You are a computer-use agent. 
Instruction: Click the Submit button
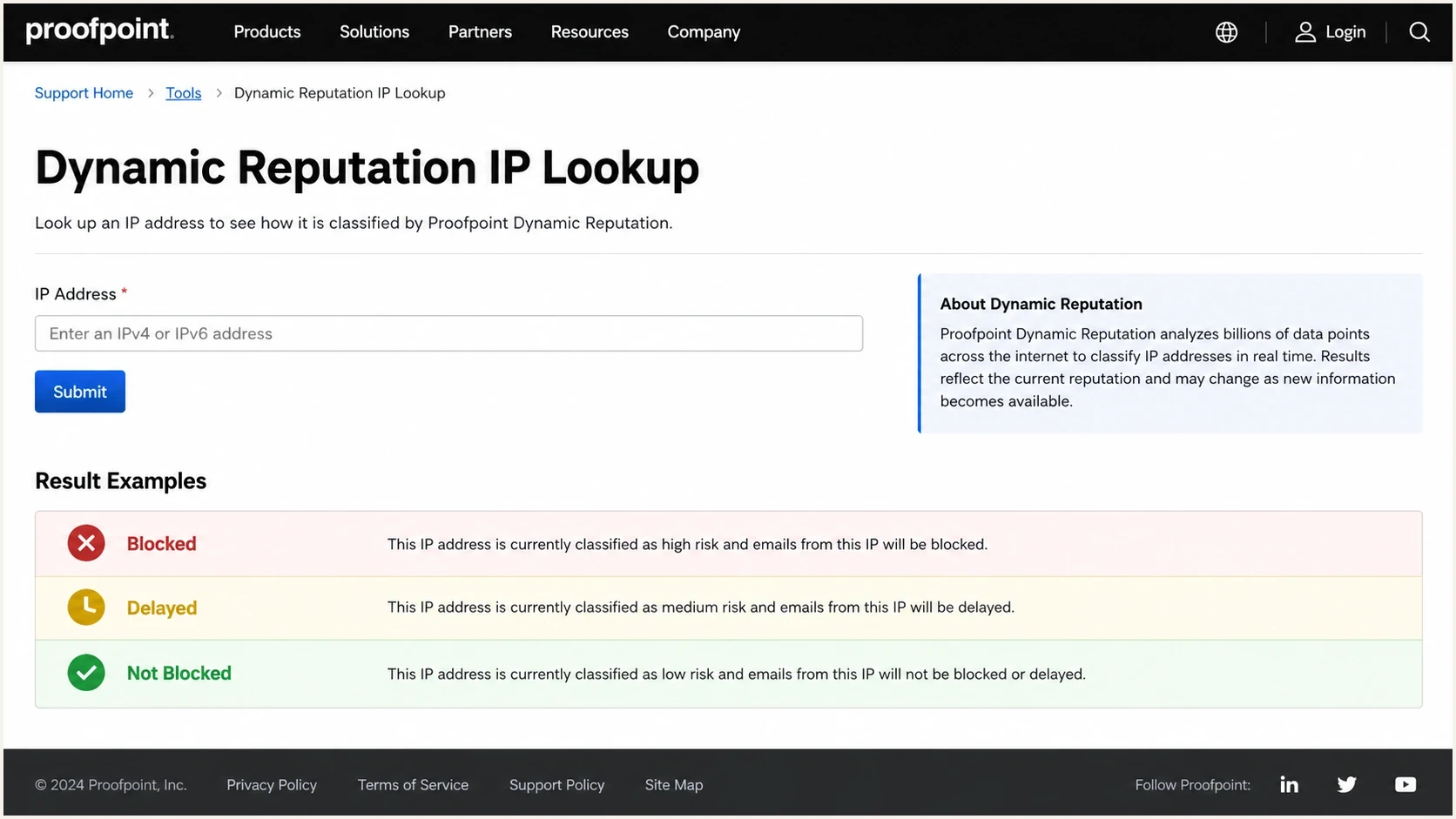click(x=80, y=392)
